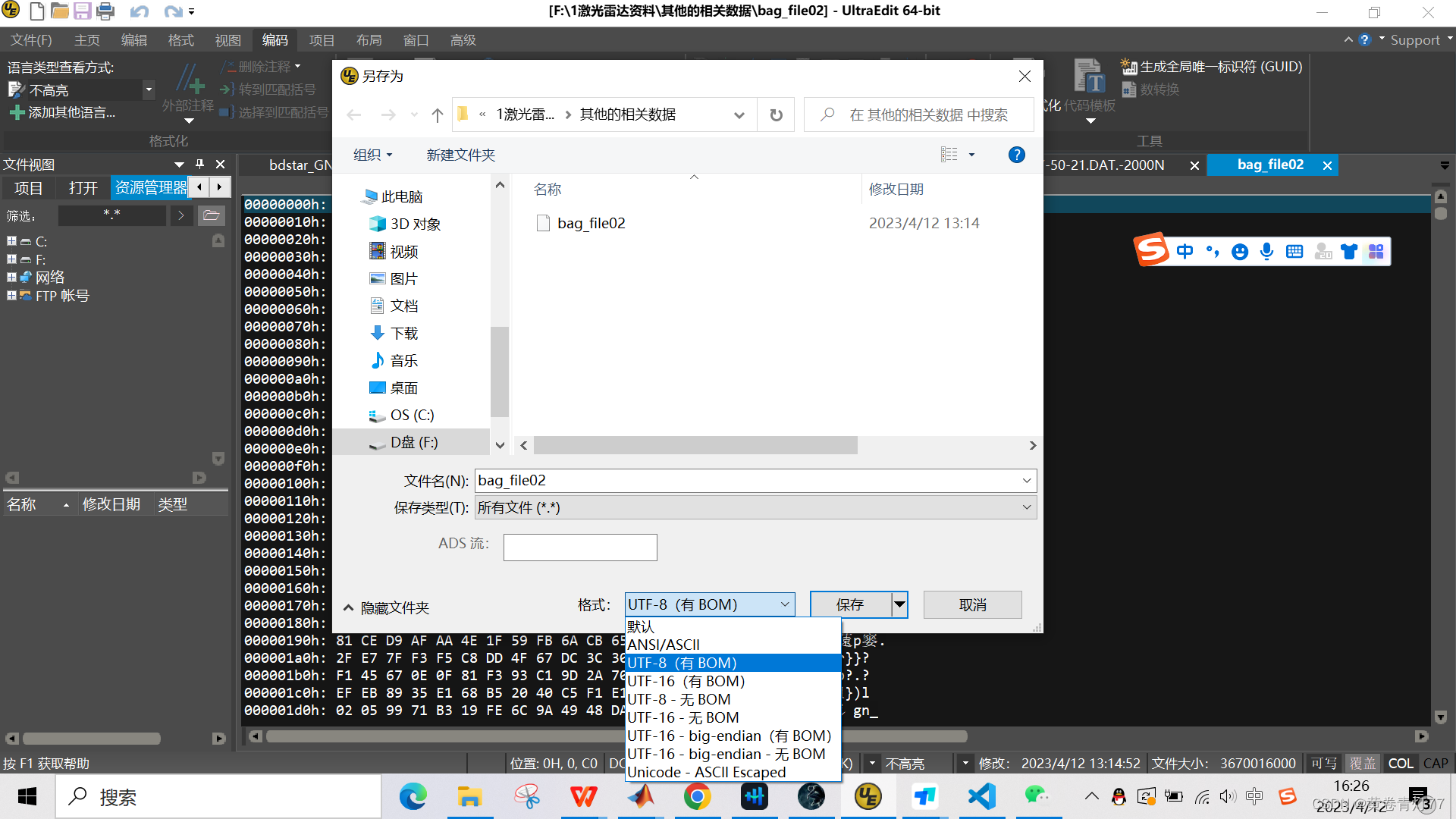Toggle 覆盖 overwrite mode in status bar

pyautogui.click(x=1363, y=763)
